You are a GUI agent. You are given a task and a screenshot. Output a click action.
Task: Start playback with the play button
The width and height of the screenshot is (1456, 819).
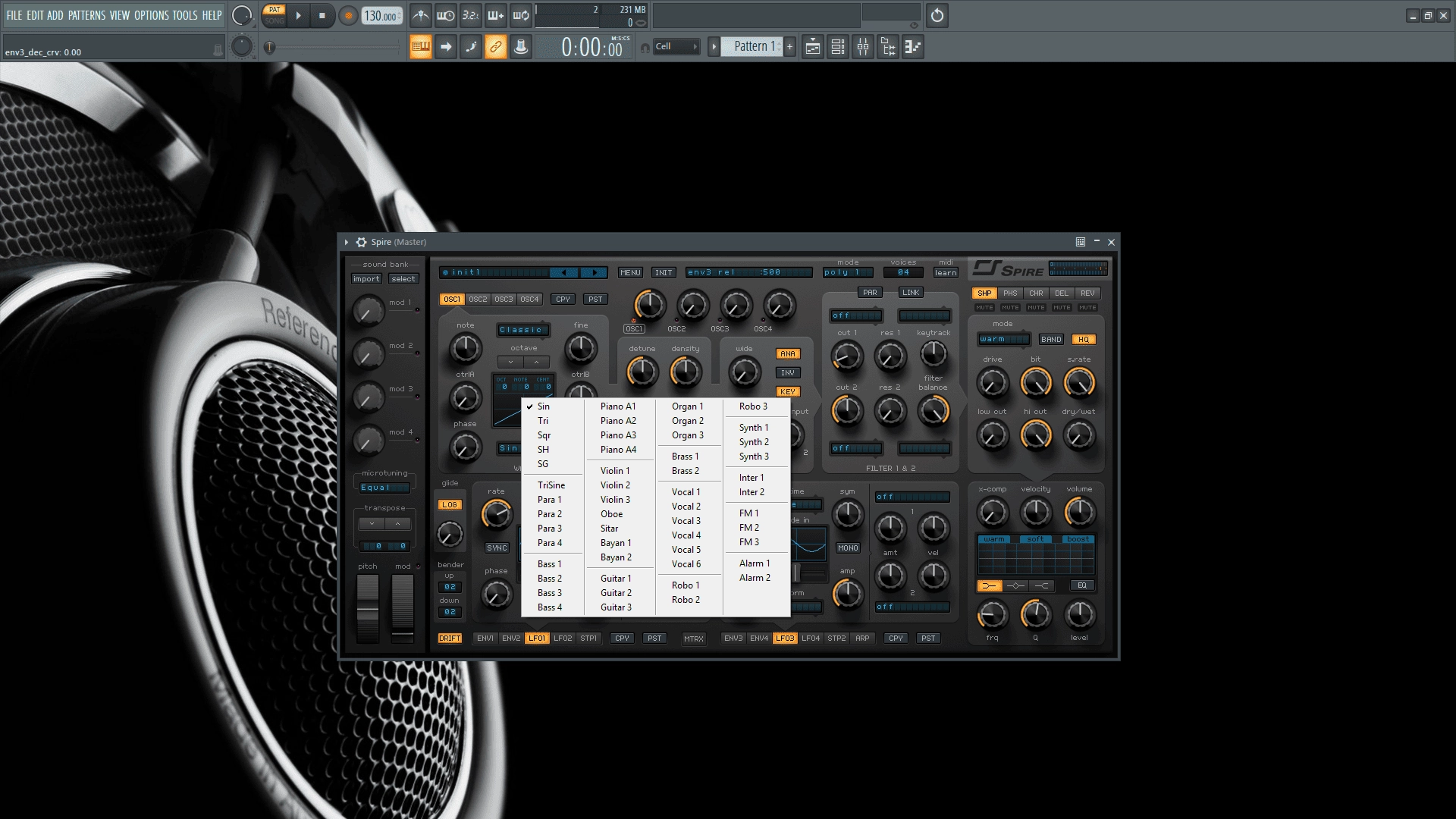[299, 15]
